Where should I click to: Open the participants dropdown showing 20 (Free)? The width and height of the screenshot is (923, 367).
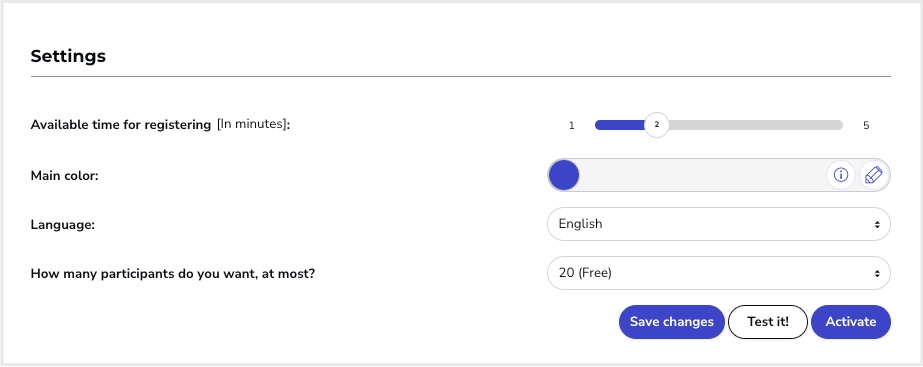(719, 273)
